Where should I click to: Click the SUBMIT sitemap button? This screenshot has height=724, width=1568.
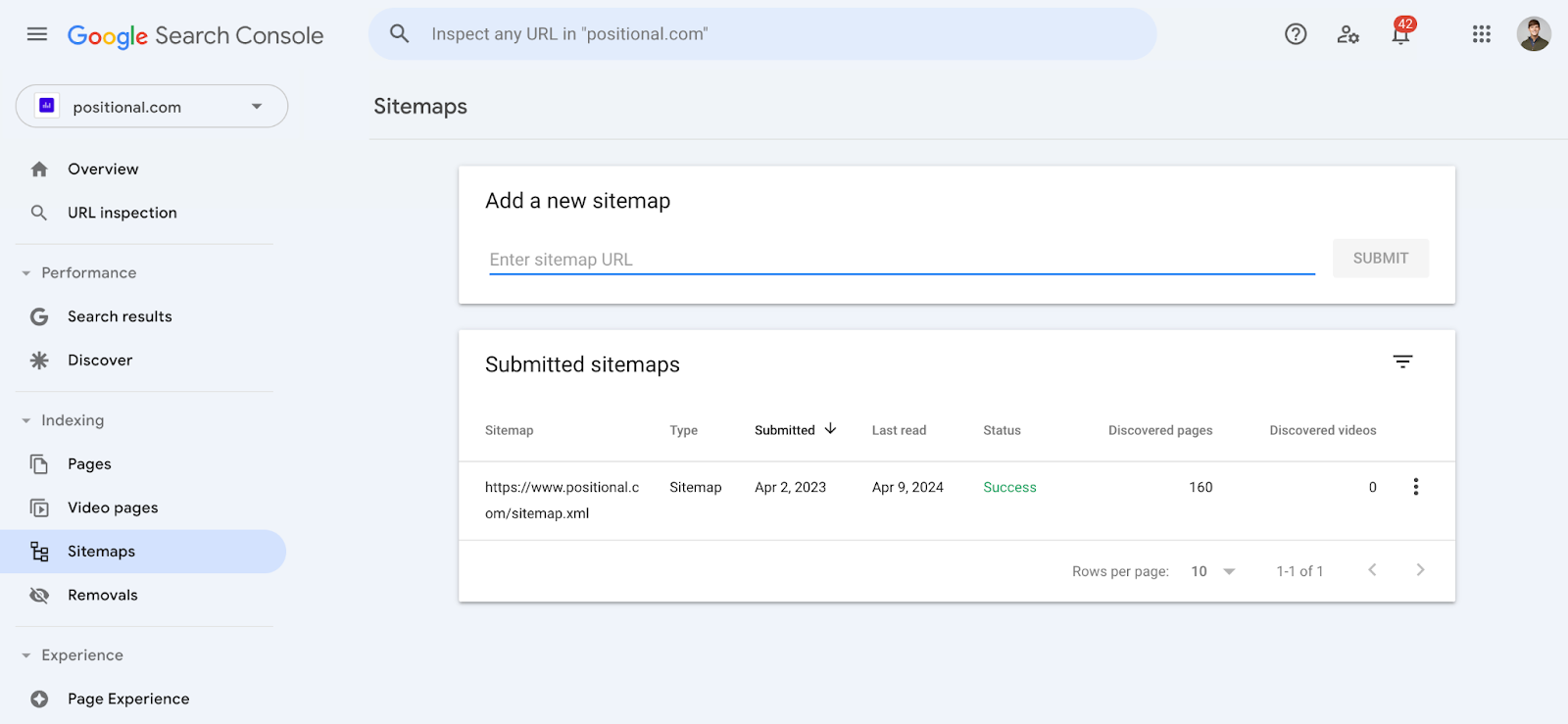tap(1381, 258)
